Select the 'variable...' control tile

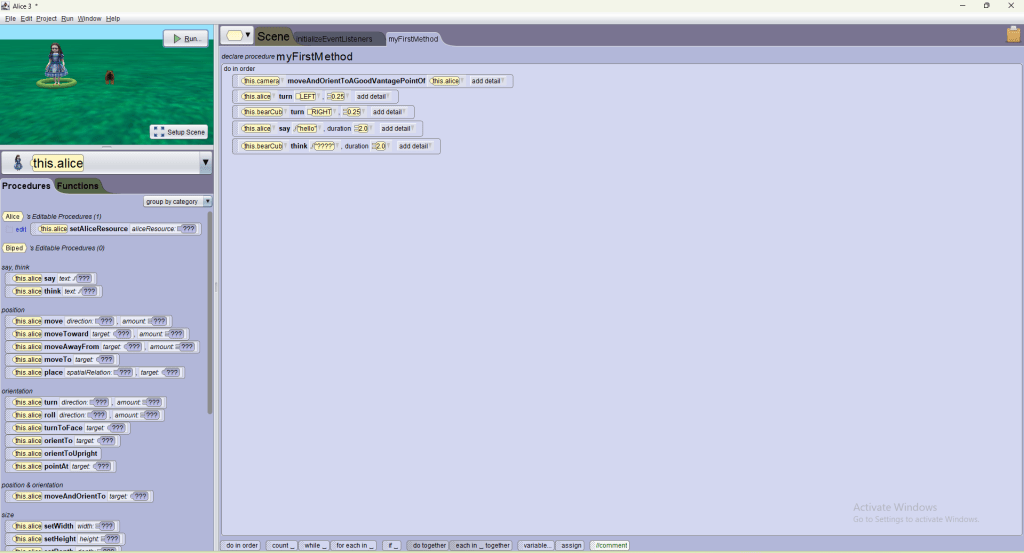pyautogui.click(x=537, y=545)
